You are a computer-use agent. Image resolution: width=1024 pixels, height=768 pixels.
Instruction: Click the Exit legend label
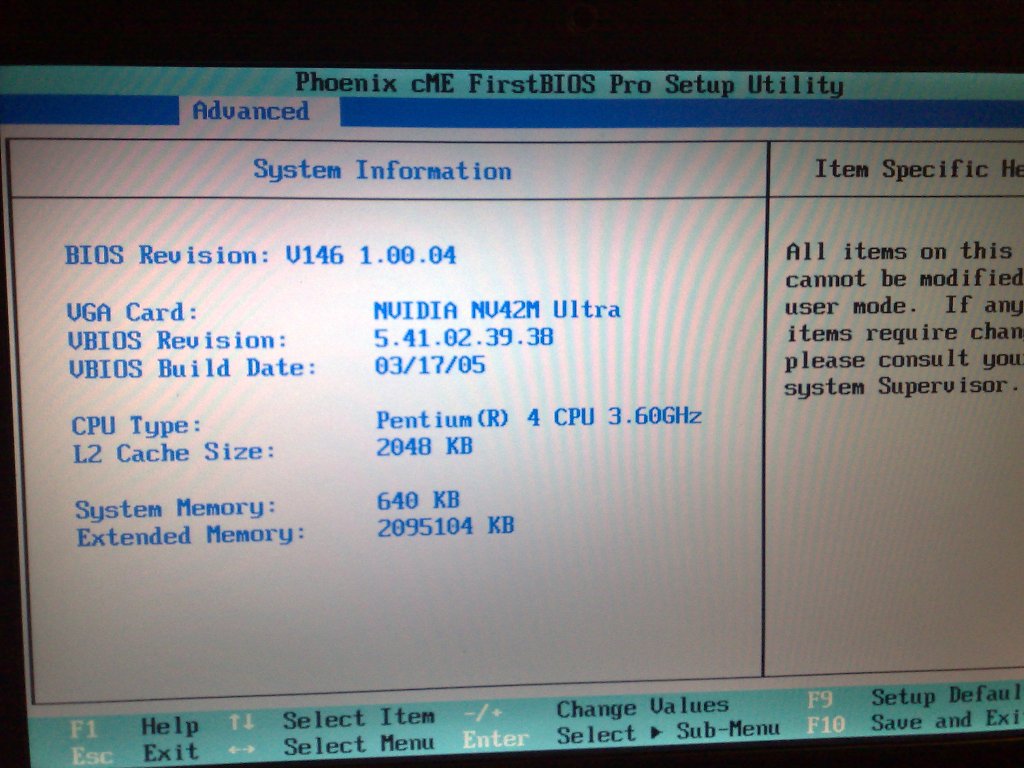coord(170,753)
